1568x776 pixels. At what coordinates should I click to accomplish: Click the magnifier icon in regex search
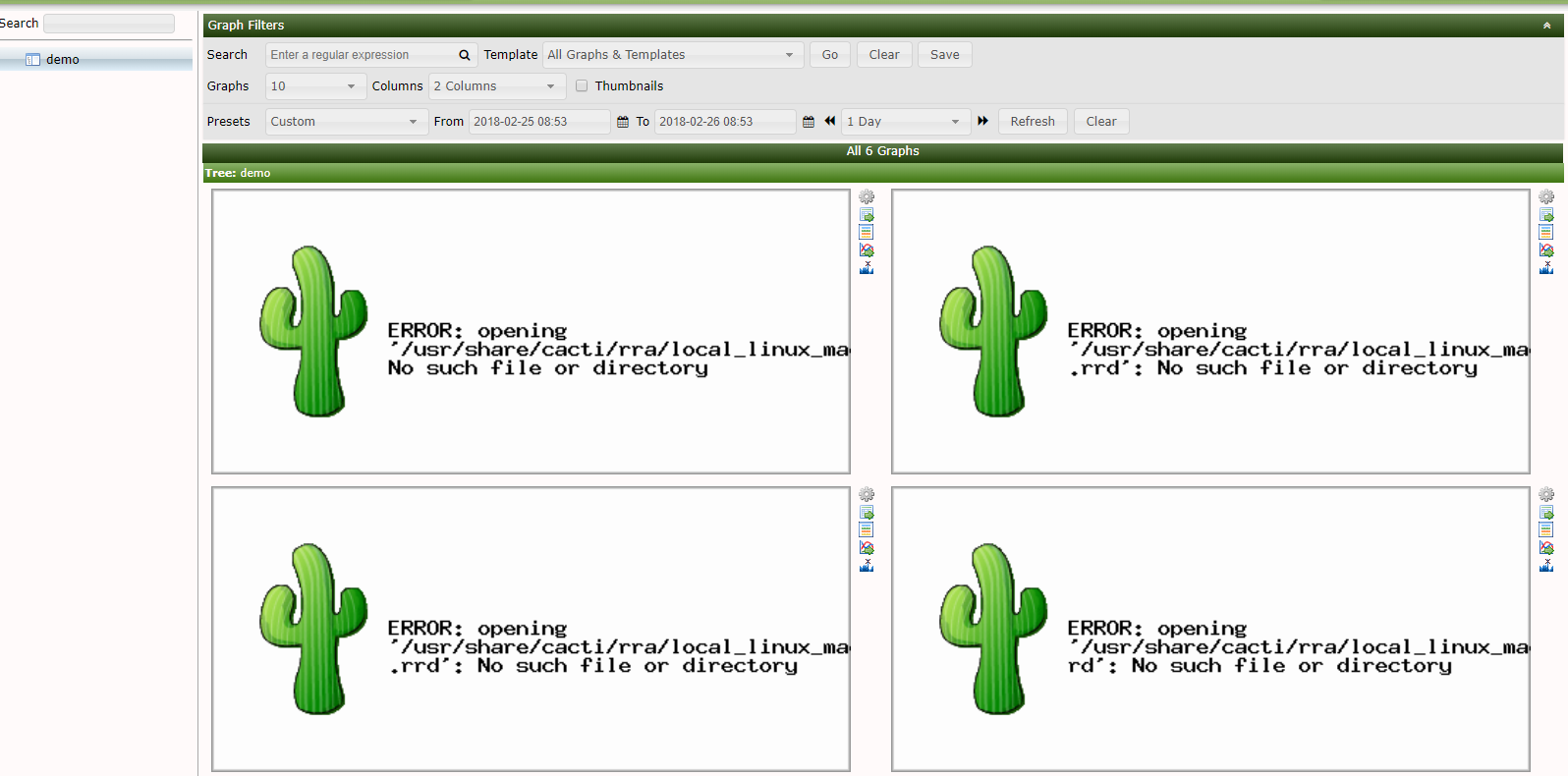(x=465, y=55)
